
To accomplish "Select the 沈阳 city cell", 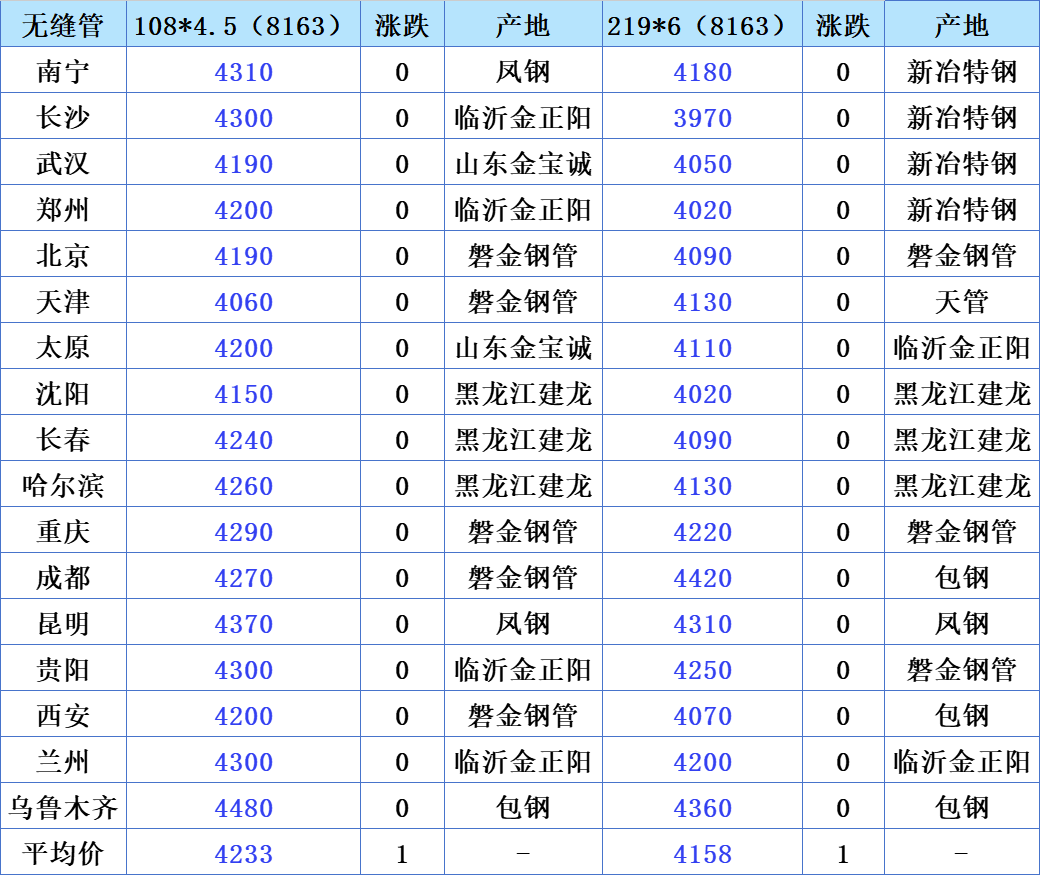I will (x=63, y=394).
